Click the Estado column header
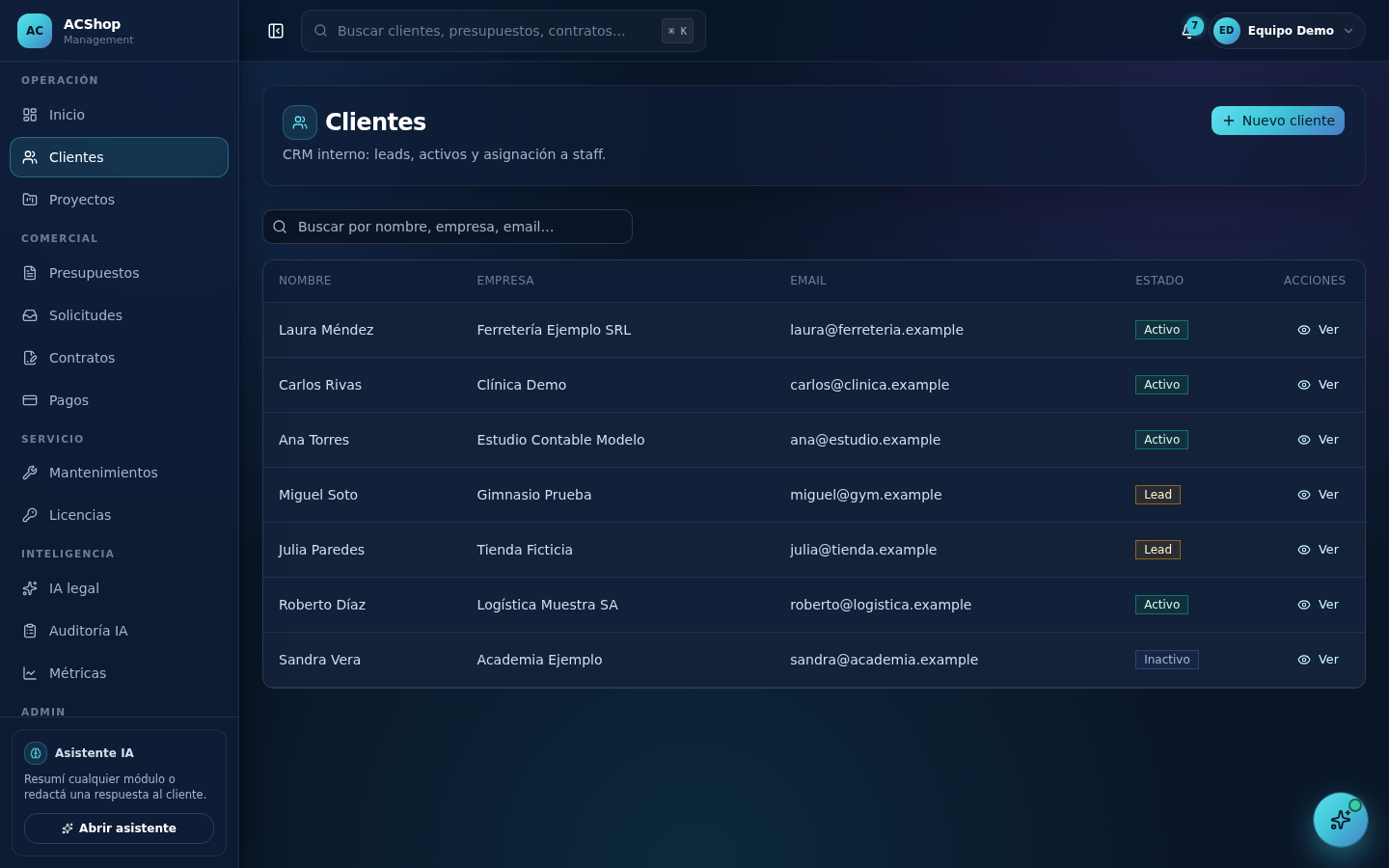 [x=1159, y=281]
